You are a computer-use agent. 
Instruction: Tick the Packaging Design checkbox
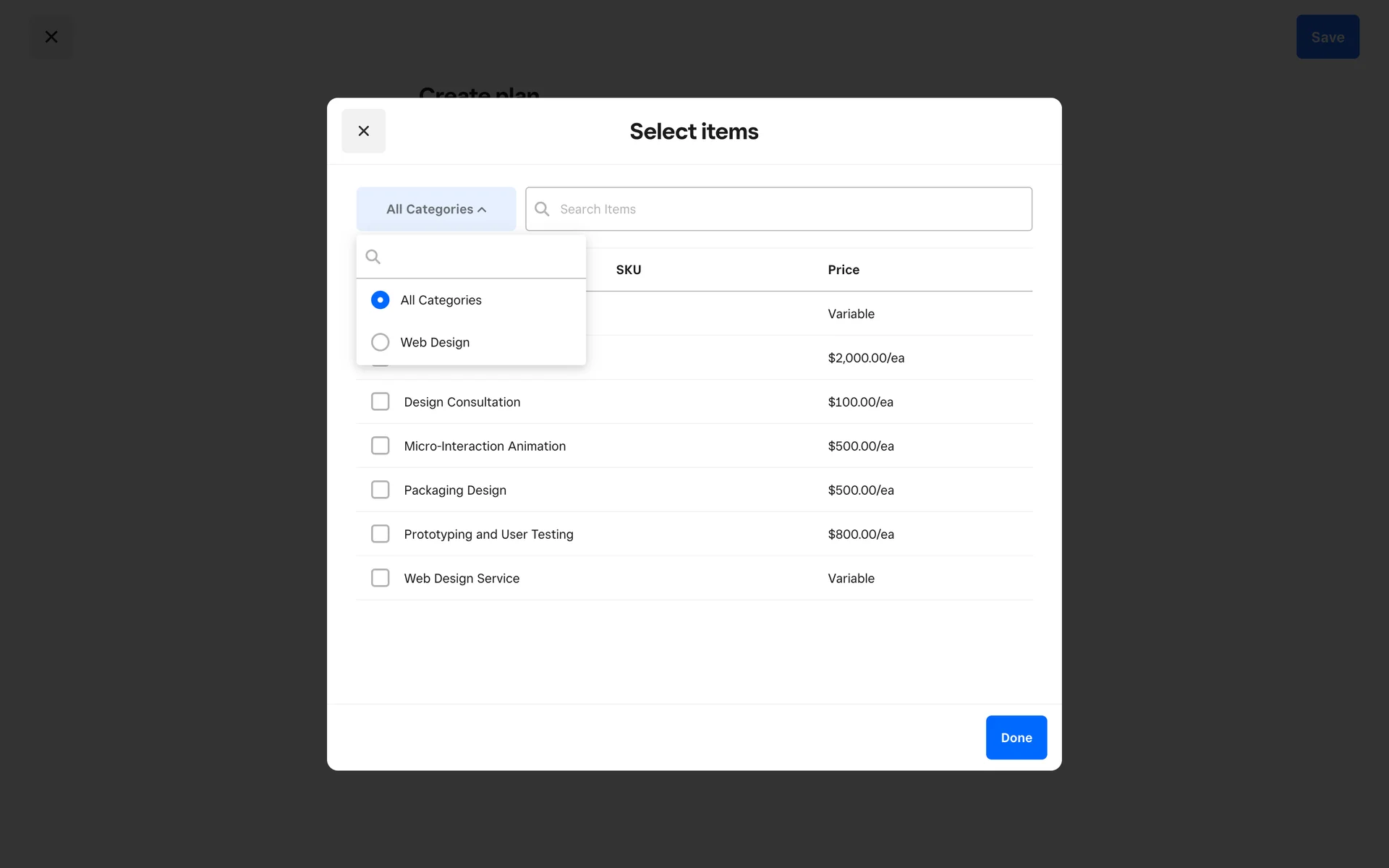[380, 490]
